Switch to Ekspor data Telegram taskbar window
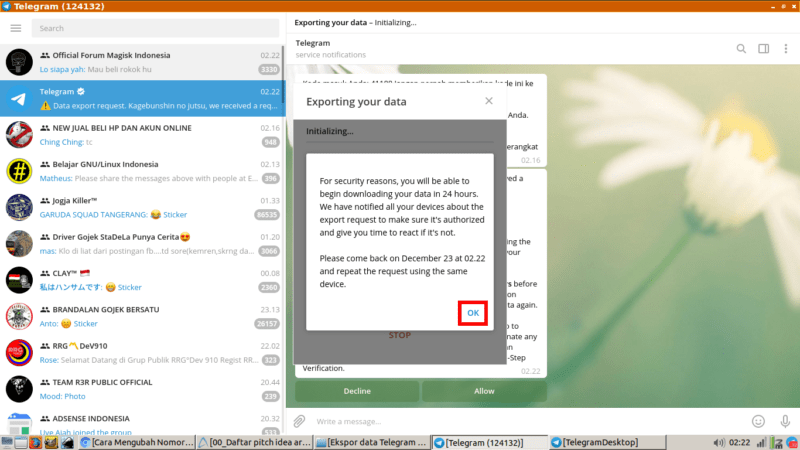The image size is (800, 450). pos(371,442)
